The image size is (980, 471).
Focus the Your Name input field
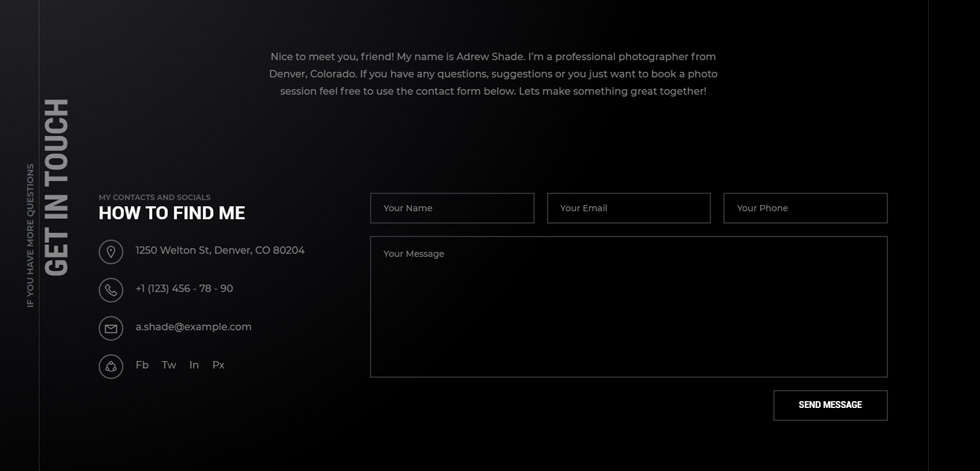pyautogui.click(x=452, y=208)
